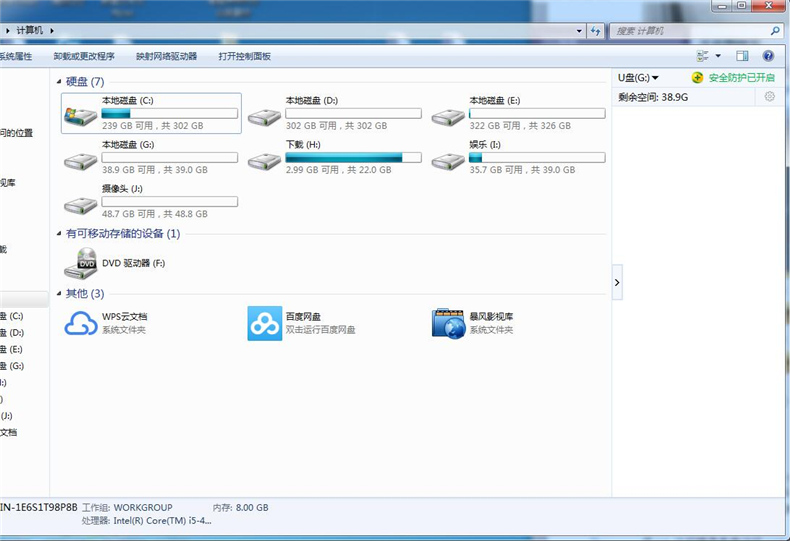The image size is (790, 541).
Task: Click the 搜索 计算机 search field
Action: click(x=690, y=32)
